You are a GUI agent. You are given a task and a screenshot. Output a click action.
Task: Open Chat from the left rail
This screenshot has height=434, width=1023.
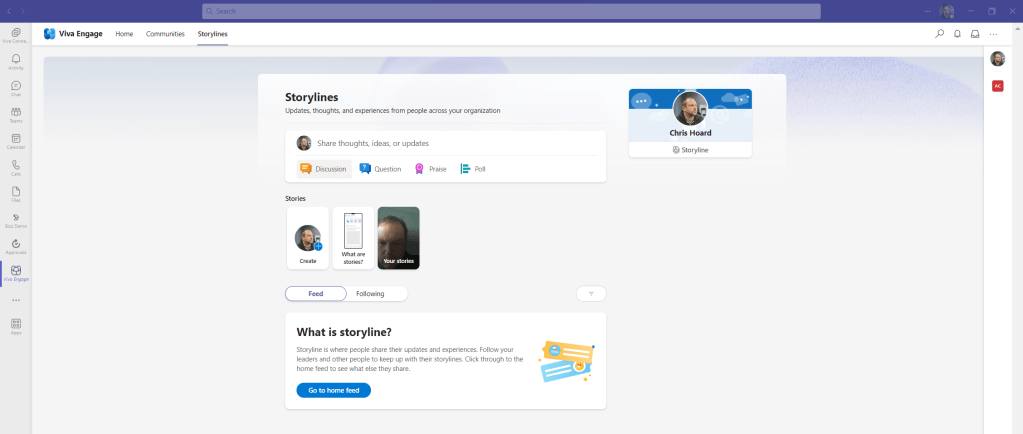tap(16, 88)
